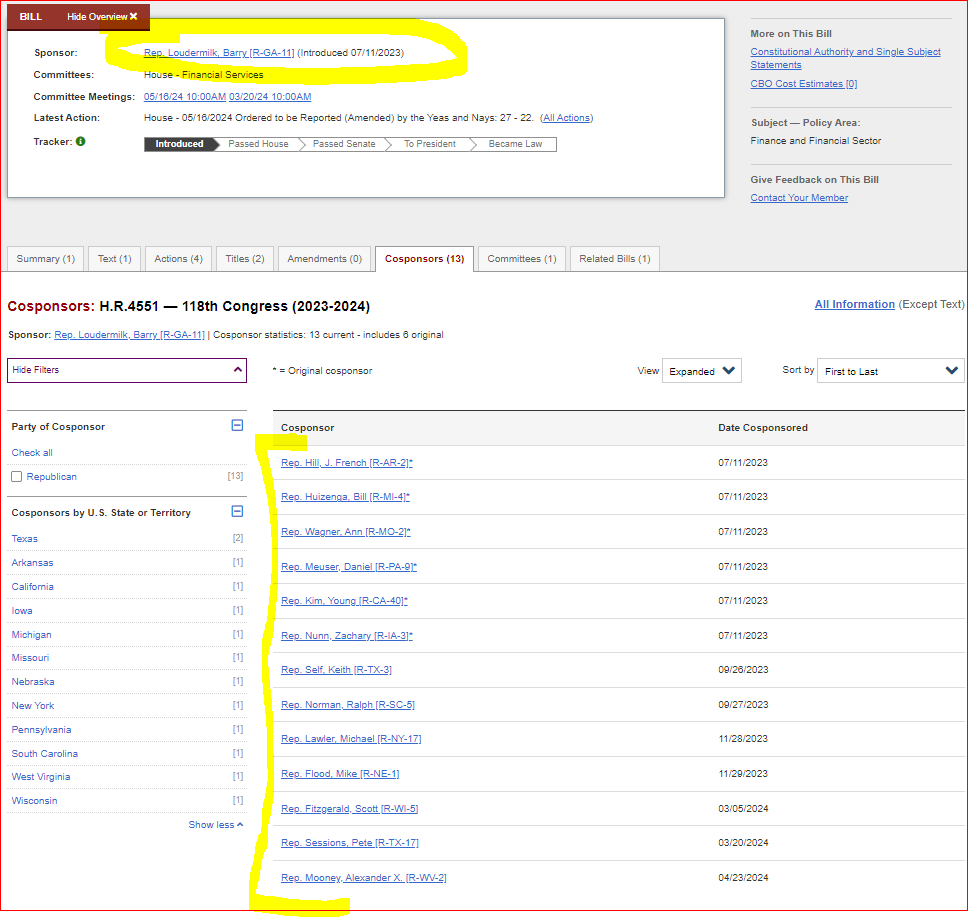The image size is (968, 917).
Task: Open the Committees (1) tab
Action: pos(522,259)
